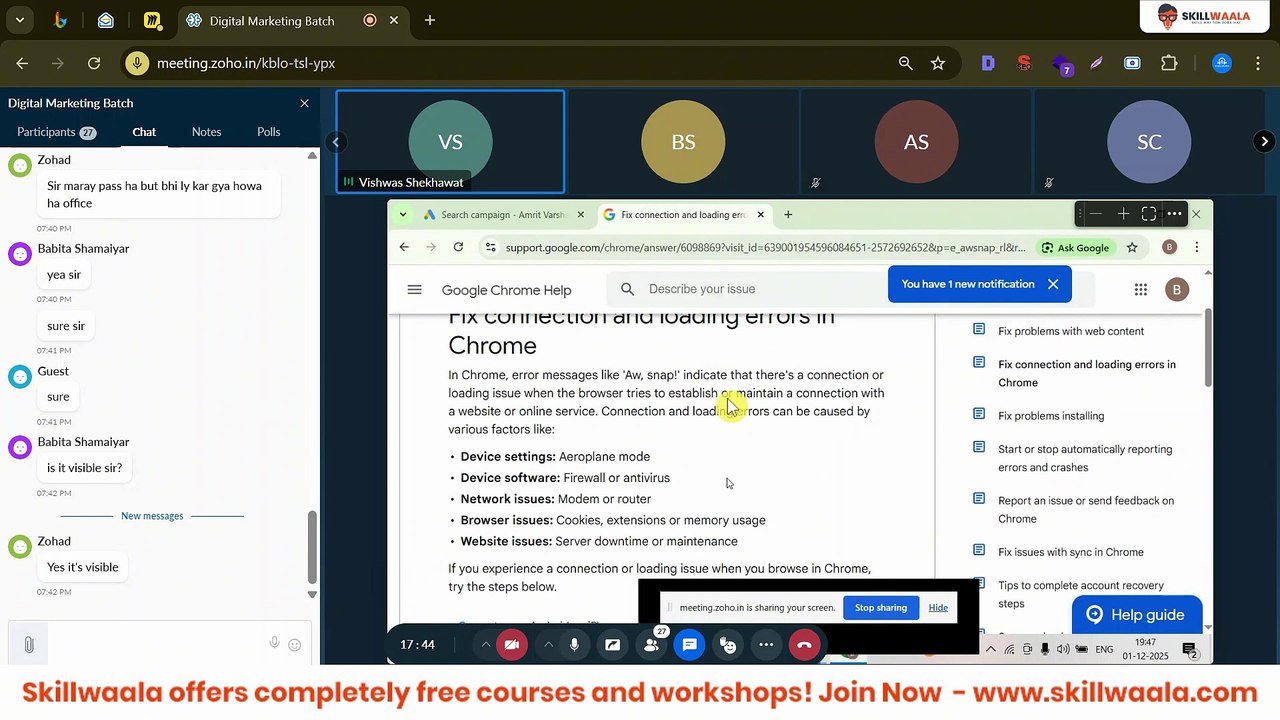The height and width of the screenshot is (720, 1280).
Task: Switch to the Participants tab
Action: point(56,132)
